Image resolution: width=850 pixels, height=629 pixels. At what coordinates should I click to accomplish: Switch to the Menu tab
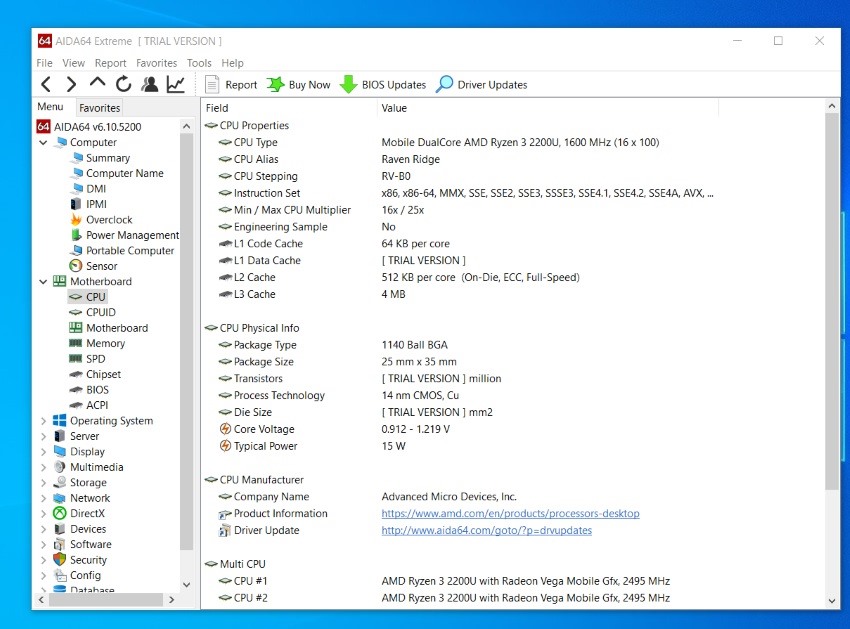(50, 107)
